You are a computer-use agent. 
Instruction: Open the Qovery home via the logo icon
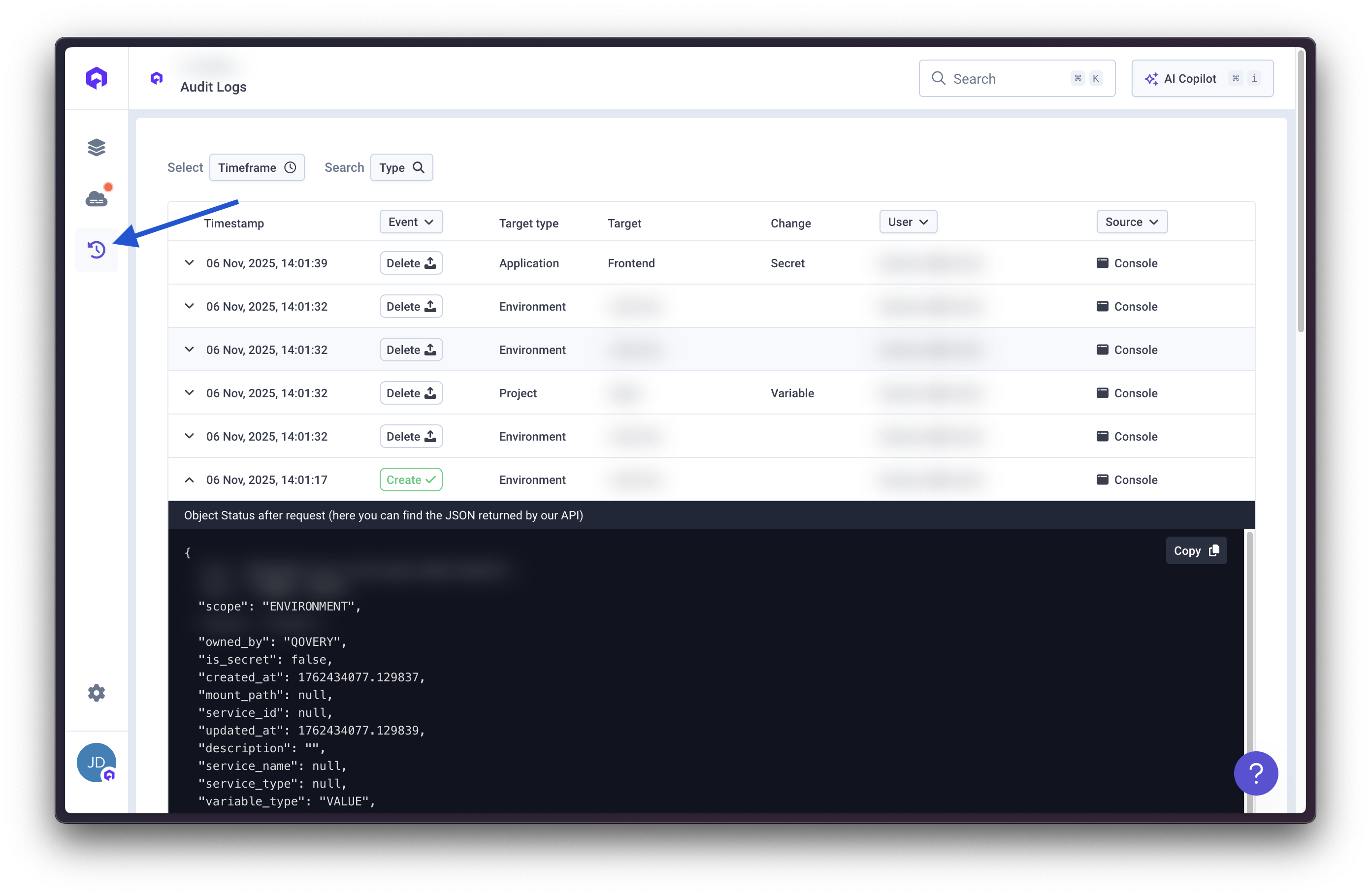(x=96, y=78)
